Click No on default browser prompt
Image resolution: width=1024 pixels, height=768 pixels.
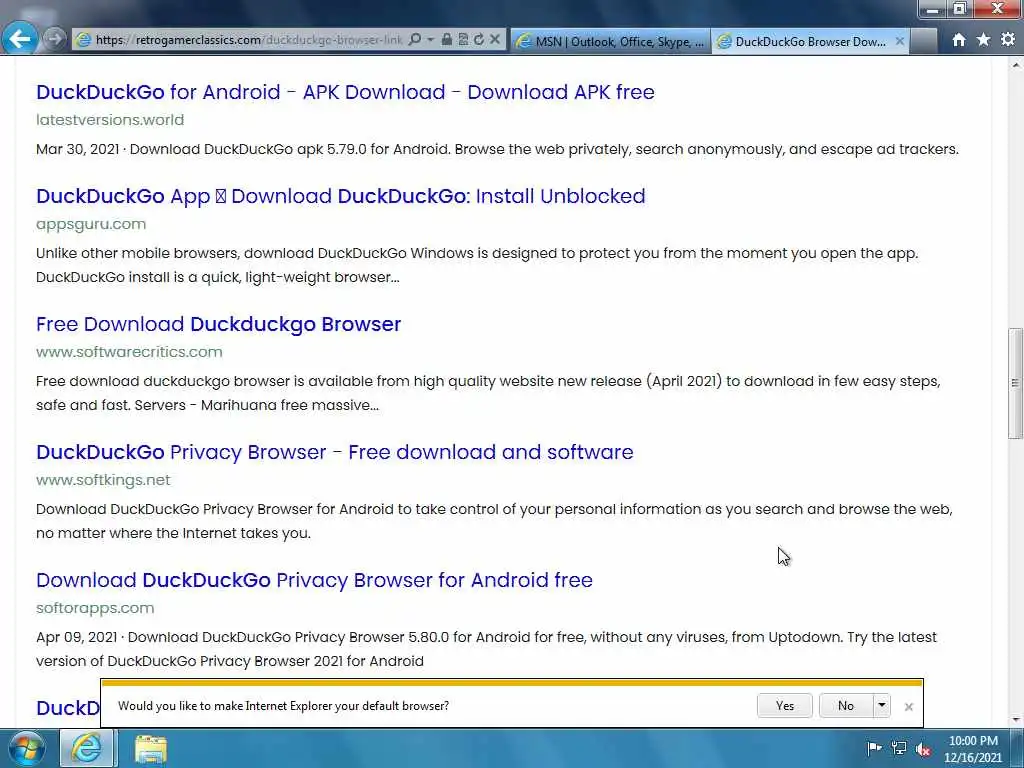click(846, 706)
